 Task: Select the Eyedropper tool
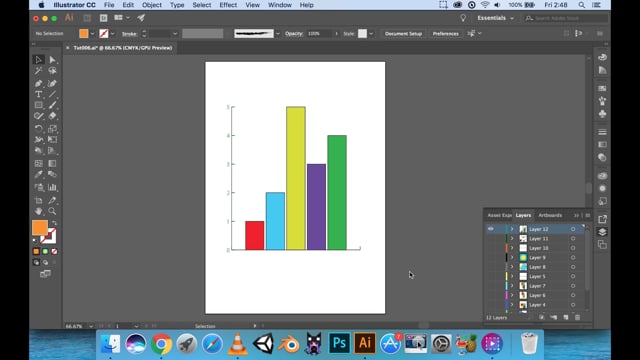point(38,174)
